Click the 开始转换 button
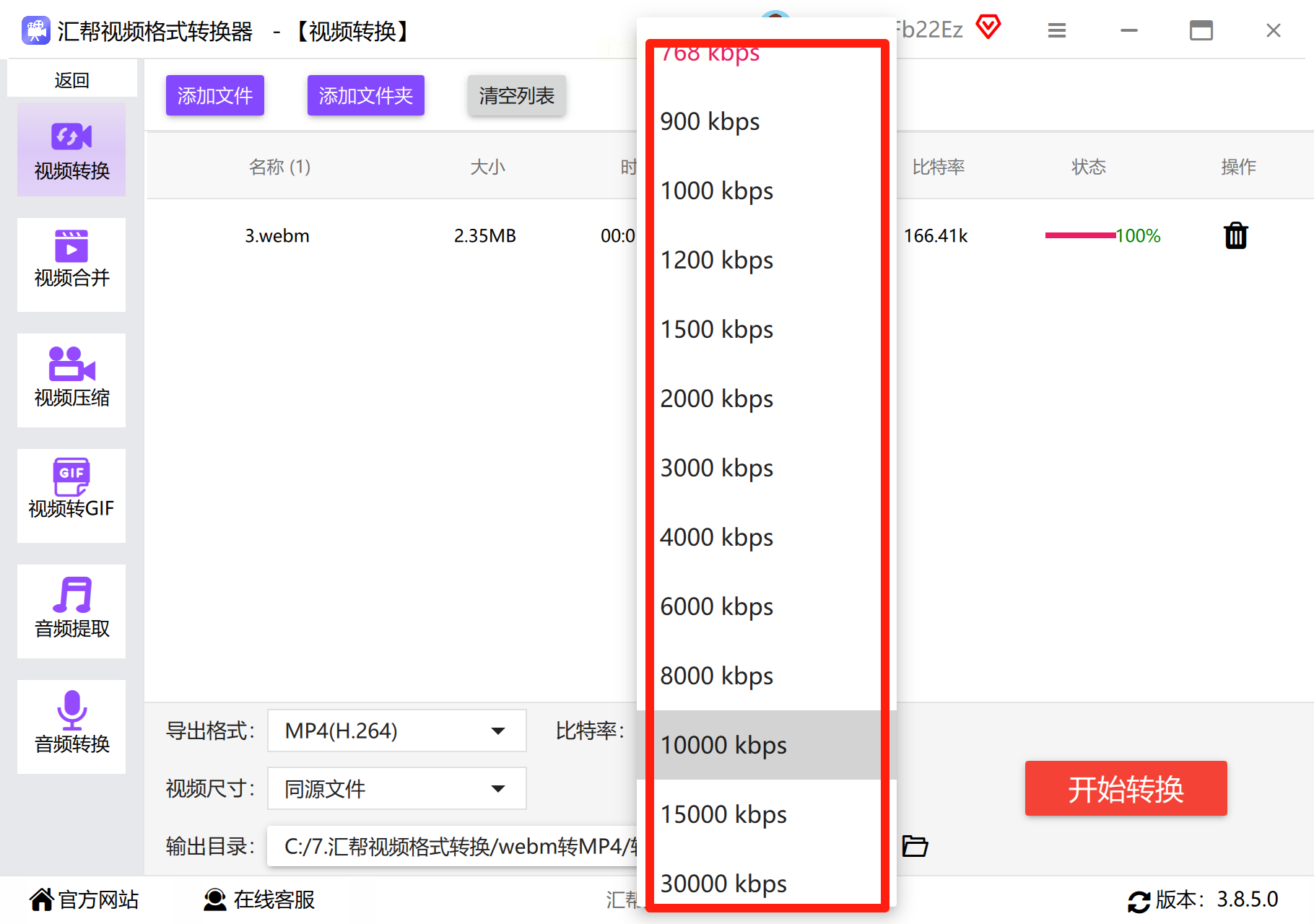This screenshot has height=924, width=1314. (1126, 788)
